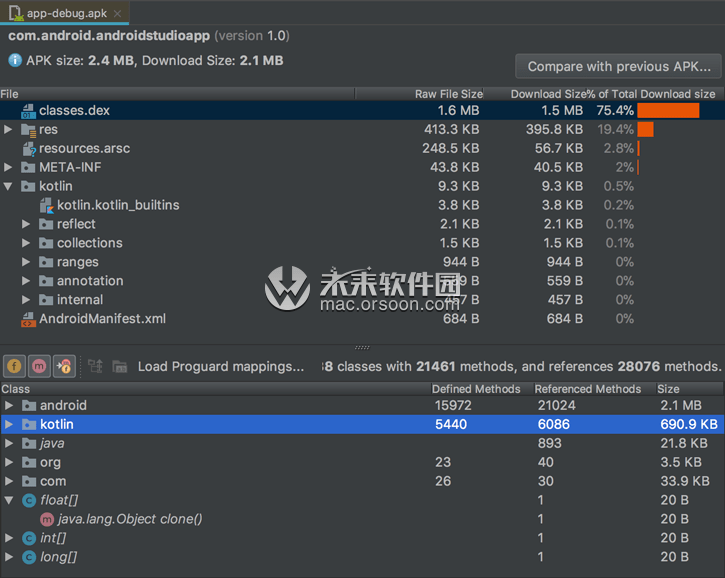The height and width of the screenshot is (578, 725).
Task: Collapse the kotlin folder in file list
Action: [8, 186]
